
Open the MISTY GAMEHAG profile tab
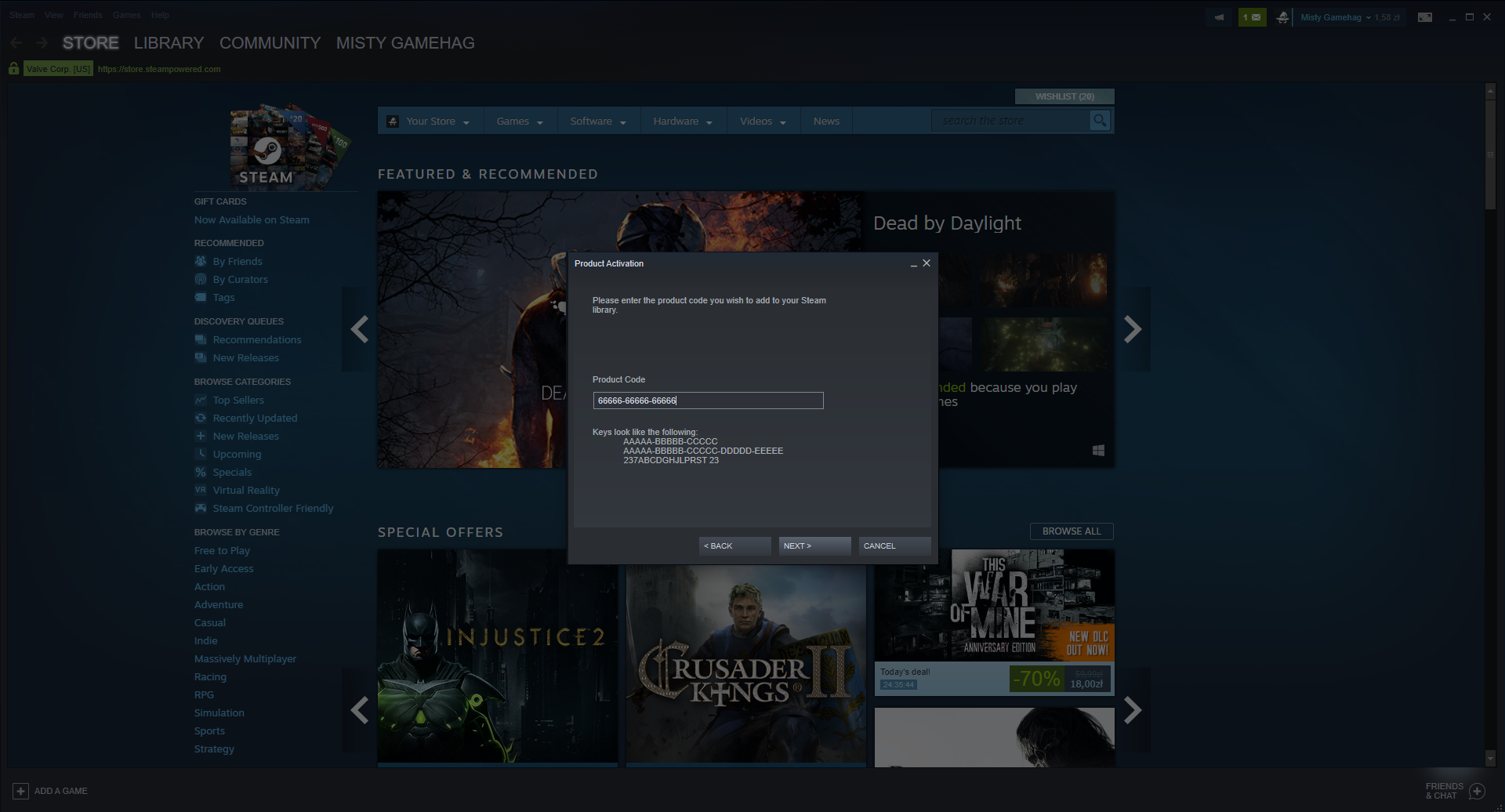point(405,43)
